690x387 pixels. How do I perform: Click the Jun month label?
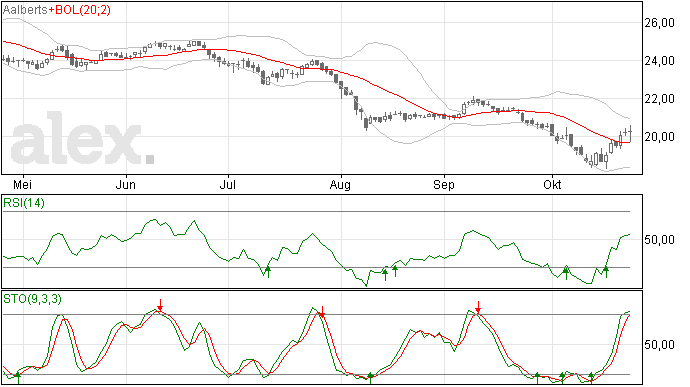pyautogui.click(x=126, y=184)
